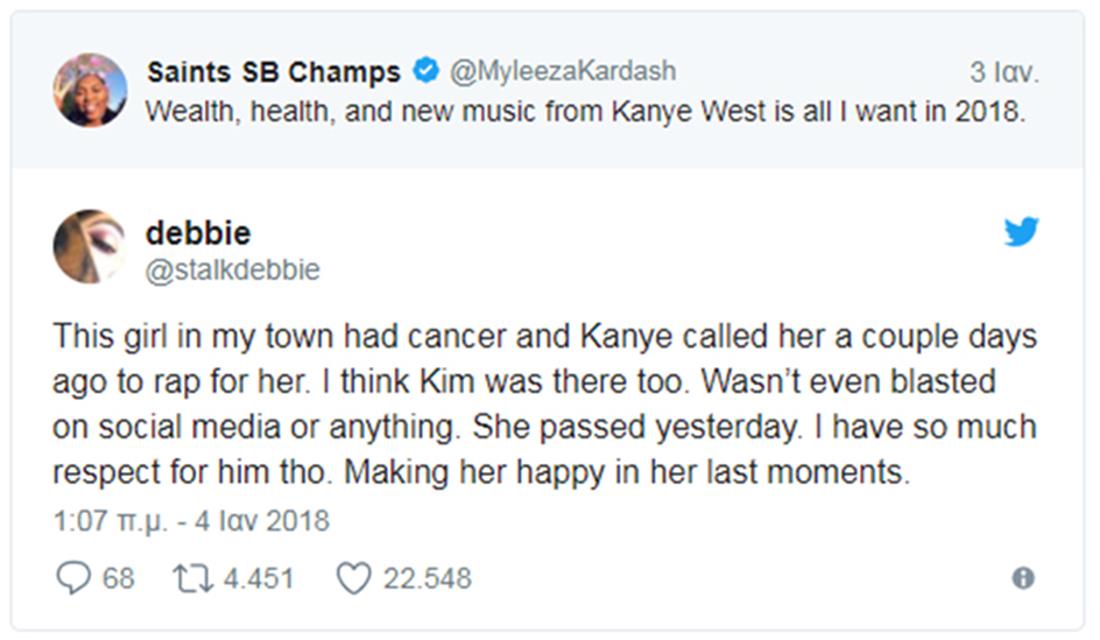Open the quoted tweet about Kanye West music

click(x=585, y=111)
